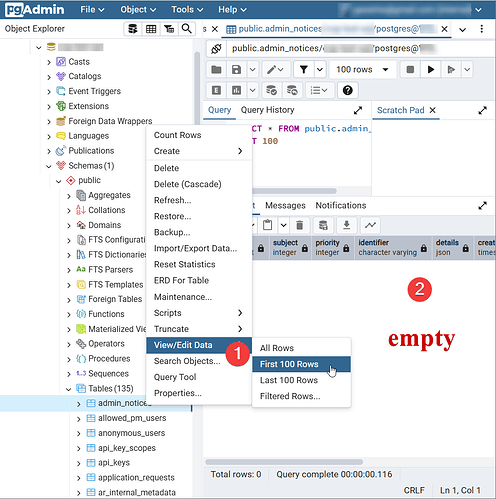Viewport: 496px width, 499px height.
Task: Click the Server Groups database icon in Object Explorer toolbar
Action: pyautogui.click(x=133, y=29)
